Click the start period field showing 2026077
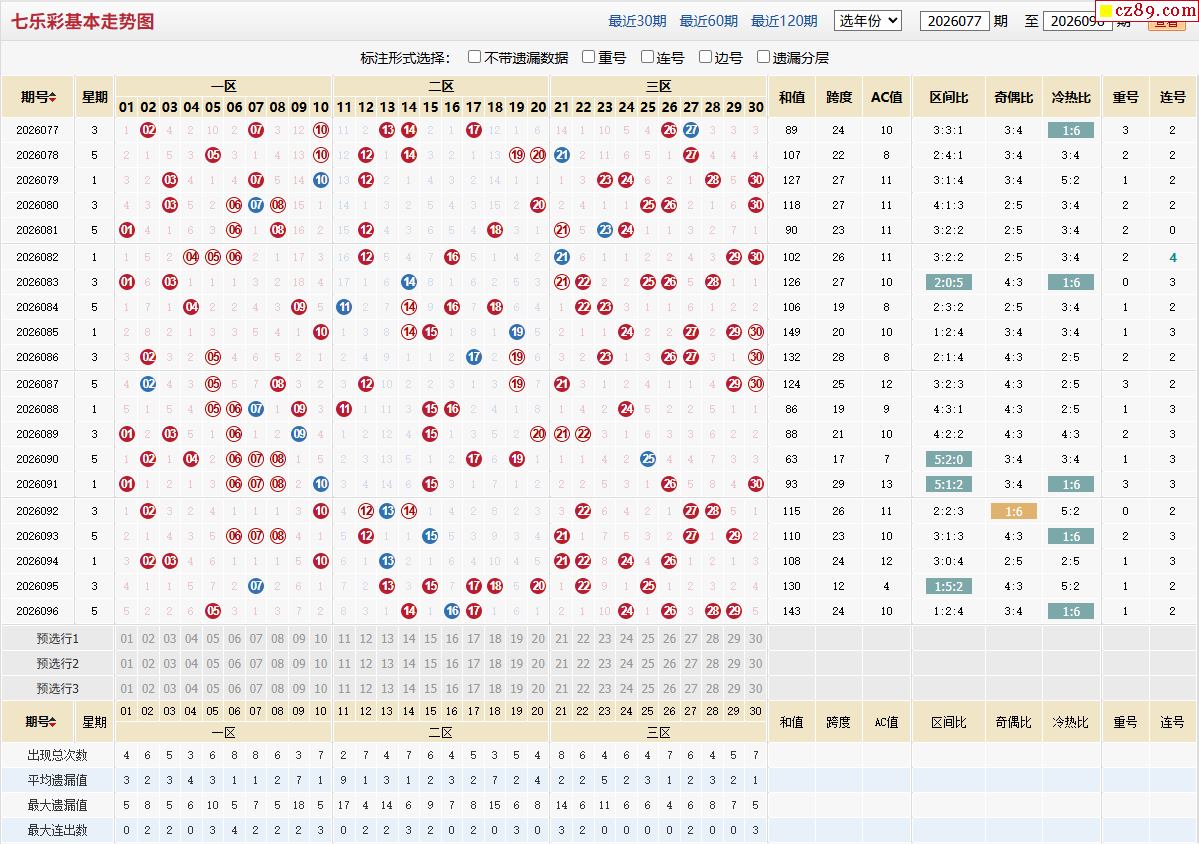The height and width of the screenshot is (844, 1199). click(x=954, y=21)
